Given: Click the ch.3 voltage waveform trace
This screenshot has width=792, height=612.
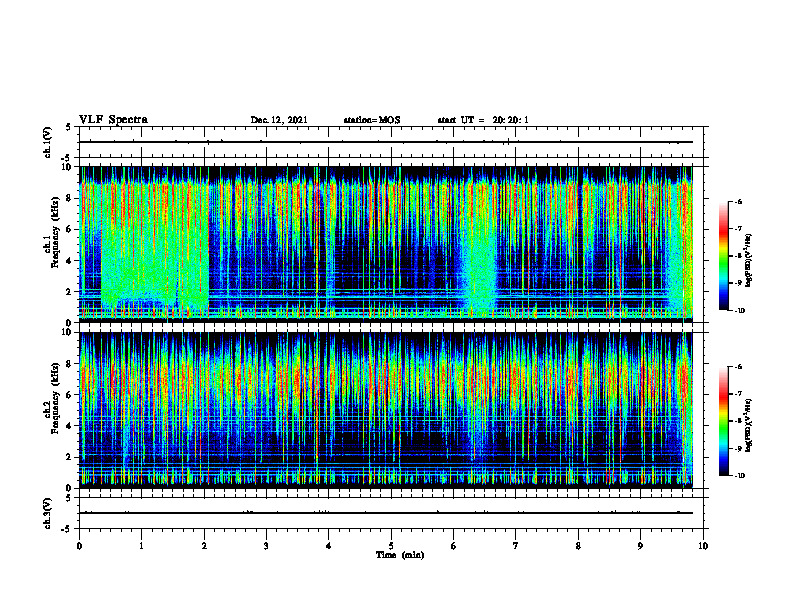Looking at the screenshot, I should [386, 513].
